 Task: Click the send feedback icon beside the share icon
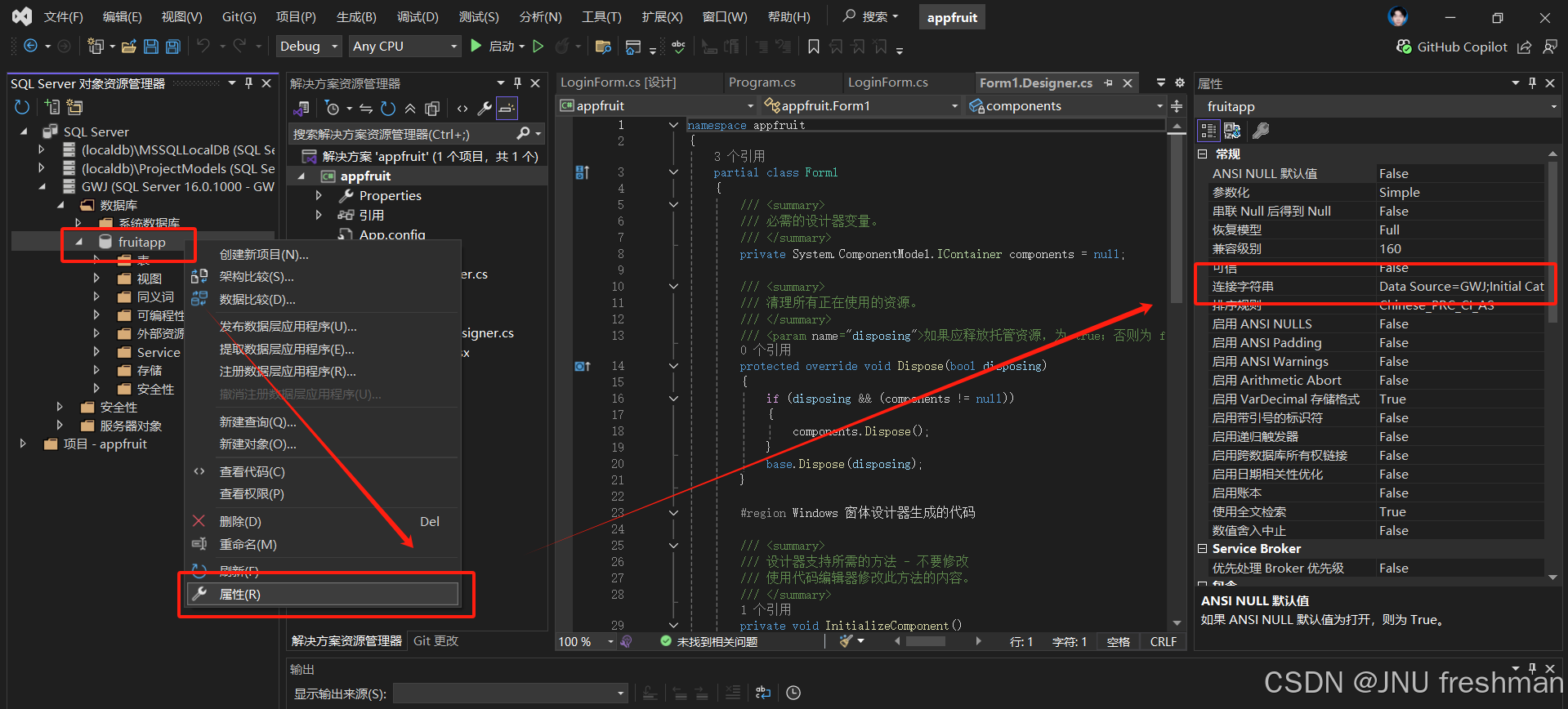click(x=1550, y=47)
